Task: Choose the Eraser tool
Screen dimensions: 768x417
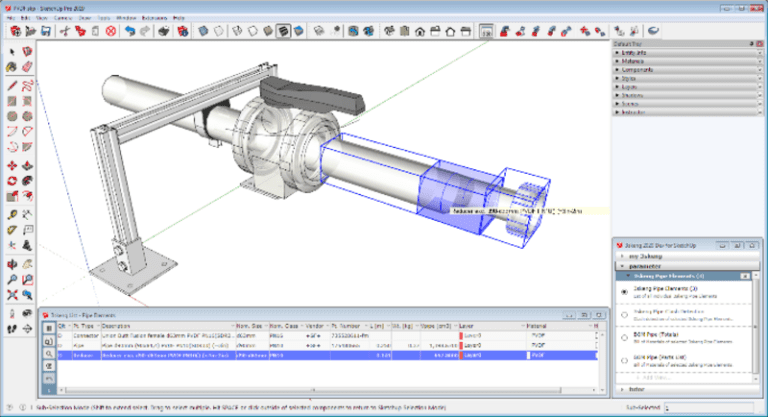Action: [x=27, y=67]
